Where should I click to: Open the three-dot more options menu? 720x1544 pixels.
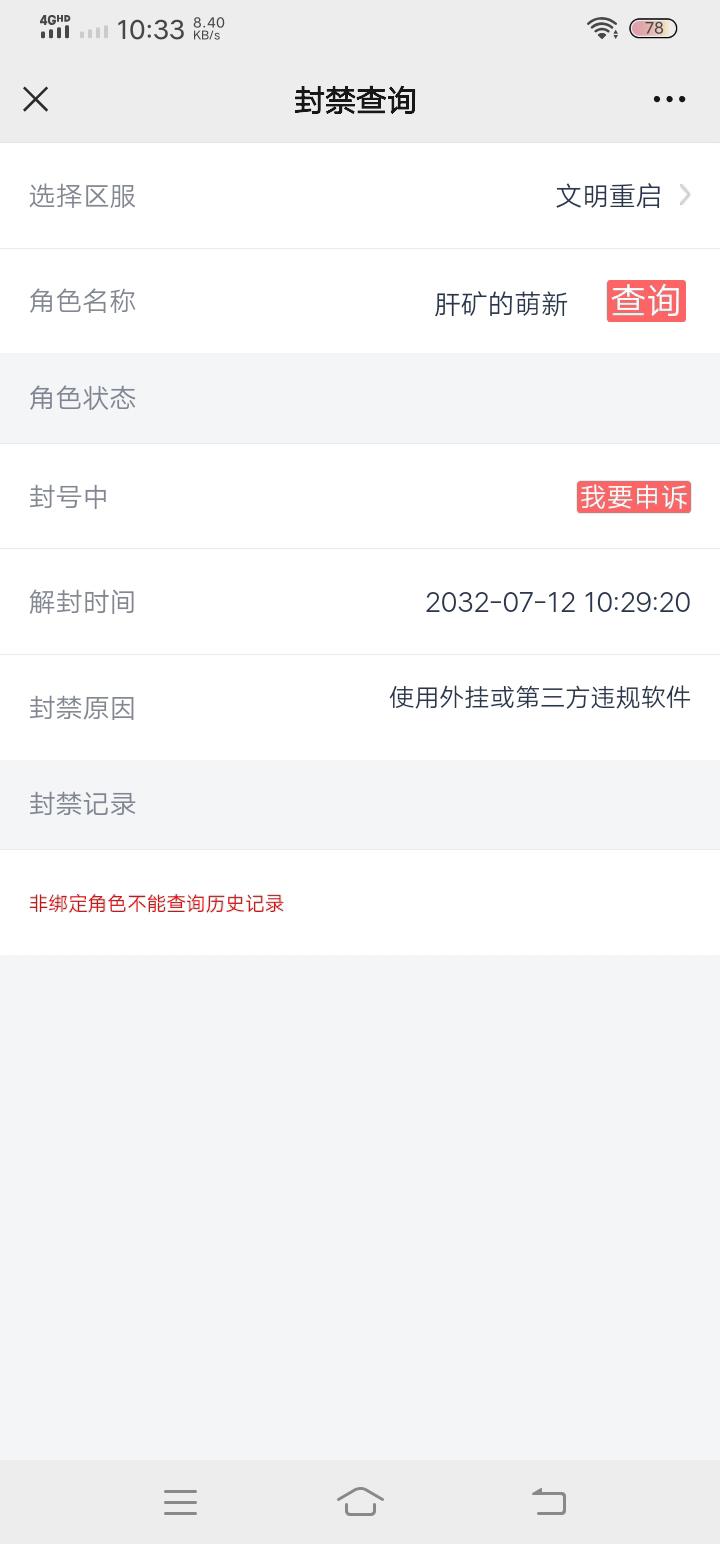click(669, 99)
